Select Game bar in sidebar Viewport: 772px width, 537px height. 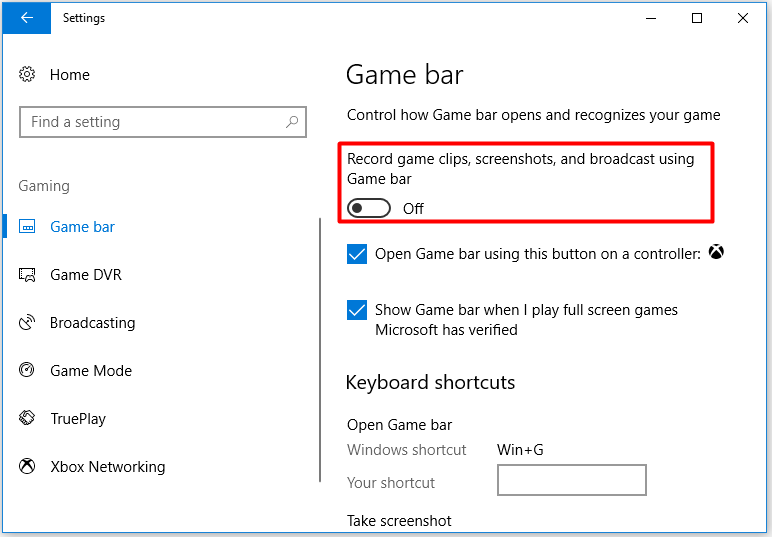point(82,226)
